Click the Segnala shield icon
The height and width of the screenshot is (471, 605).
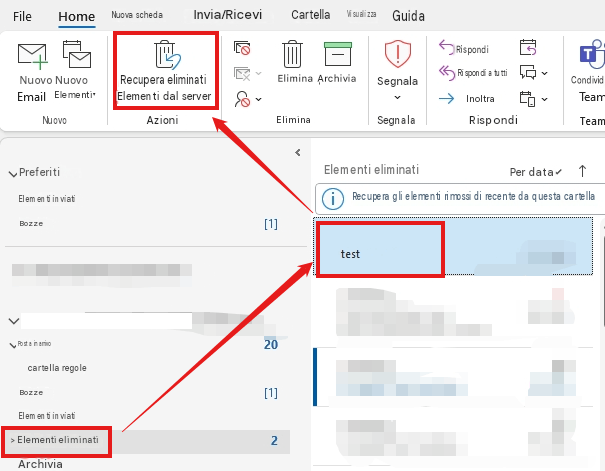coord(398,54)
